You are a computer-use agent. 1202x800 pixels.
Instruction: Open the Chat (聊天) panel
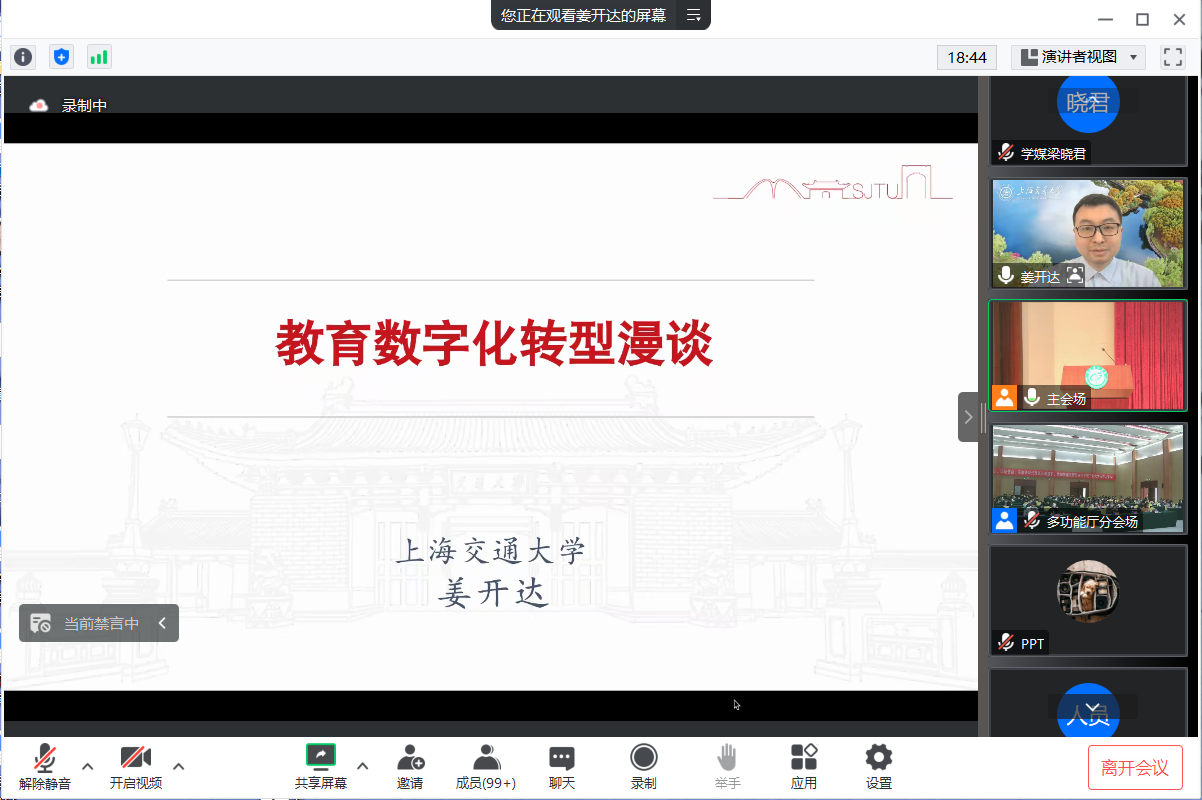pos(562,767)
